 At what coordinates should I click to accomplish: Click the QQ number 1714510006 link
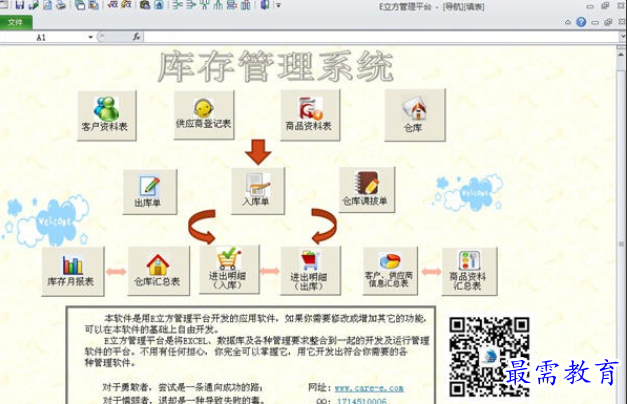[362, 401]
